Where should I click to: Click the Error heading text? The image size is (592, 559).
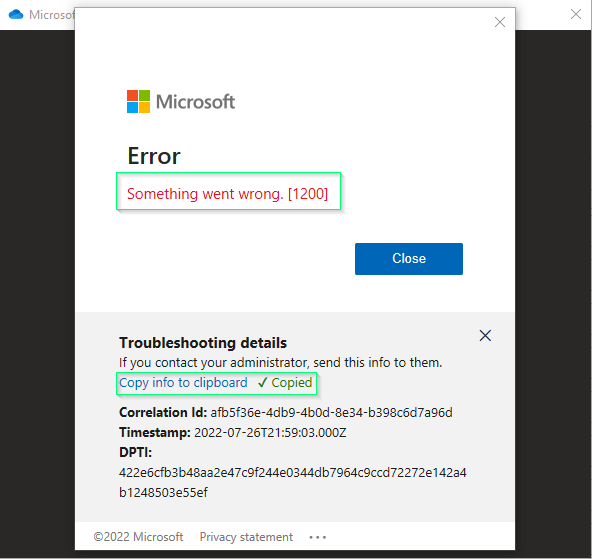pos(154,156)
